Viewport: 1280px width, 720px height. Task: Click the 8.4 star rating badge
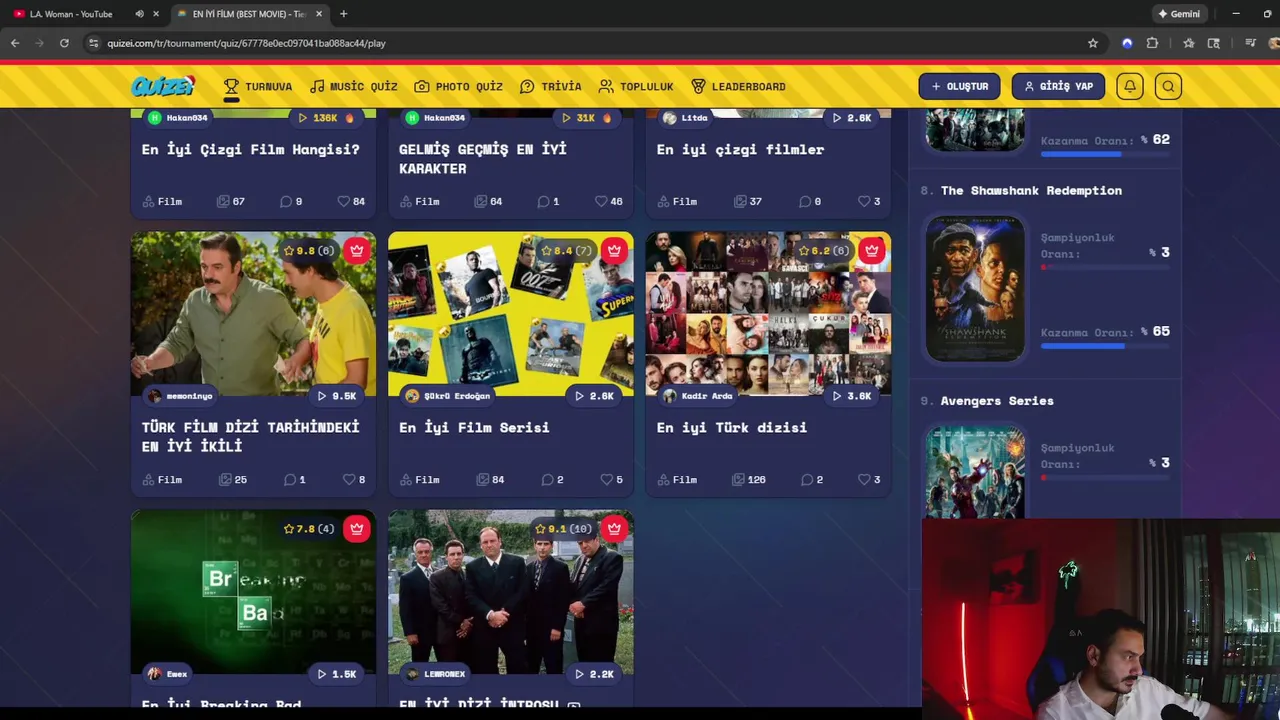566,251
